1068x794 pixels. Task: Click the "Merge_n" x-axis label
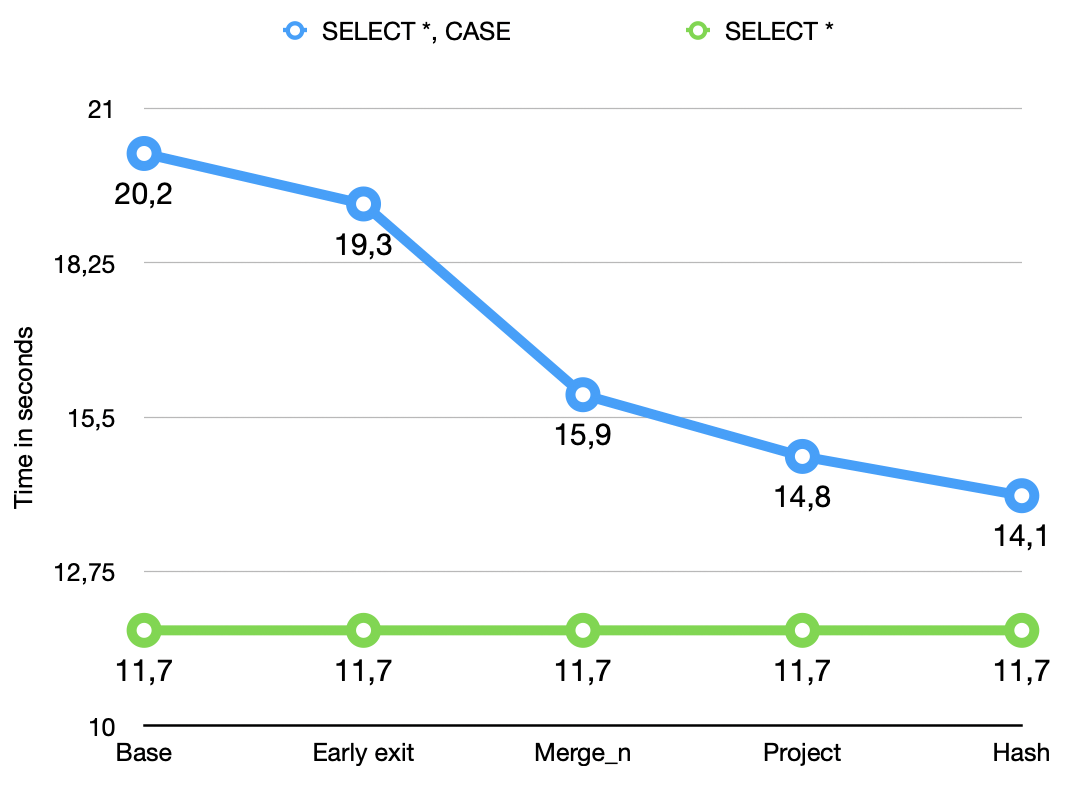(582, 753)
